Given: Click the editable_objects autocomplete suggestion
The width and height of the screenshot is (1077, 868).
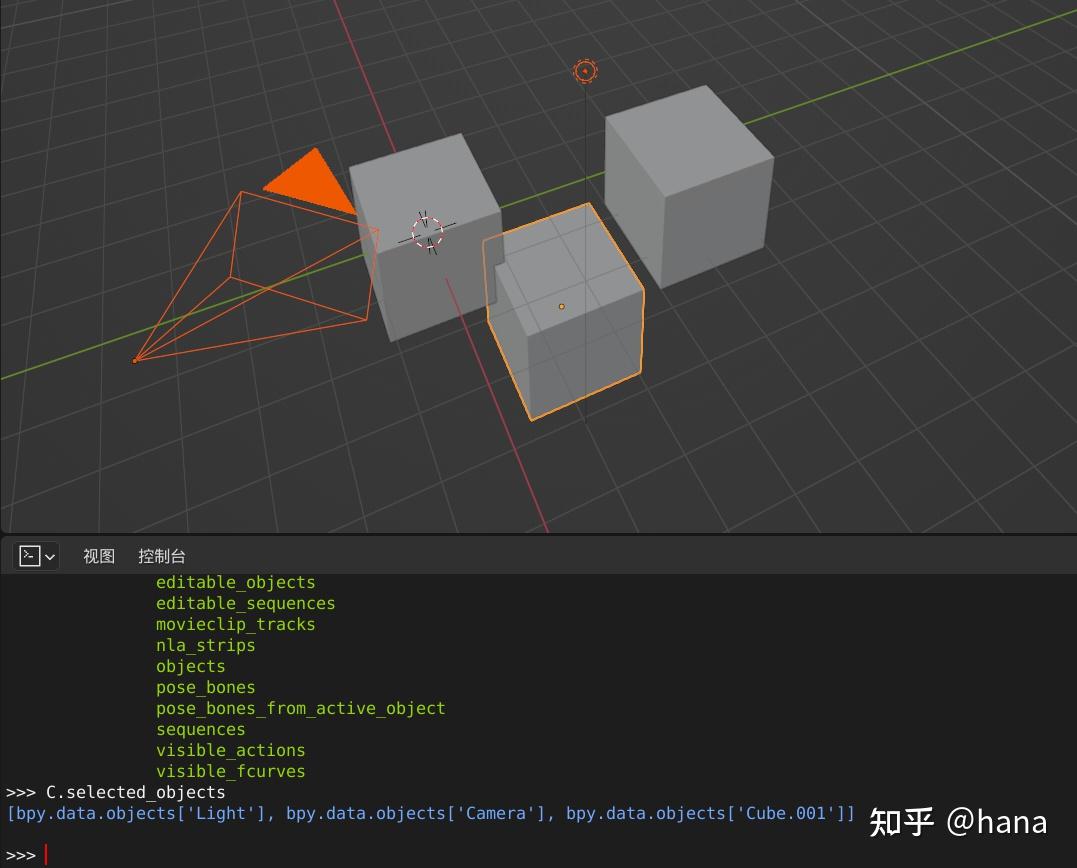Looking at the screenshot, I should pos(236,582).
